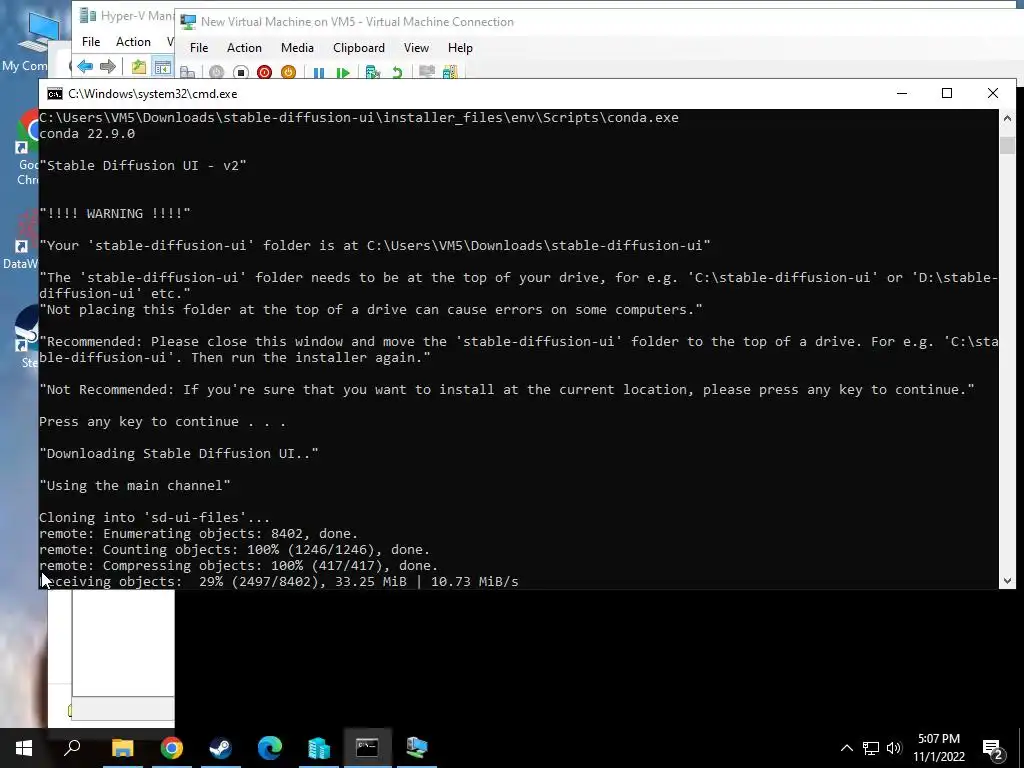
Task: Send Ctrl+Alt+Delete via VM Connection toolbar
Action: (187, 72)
